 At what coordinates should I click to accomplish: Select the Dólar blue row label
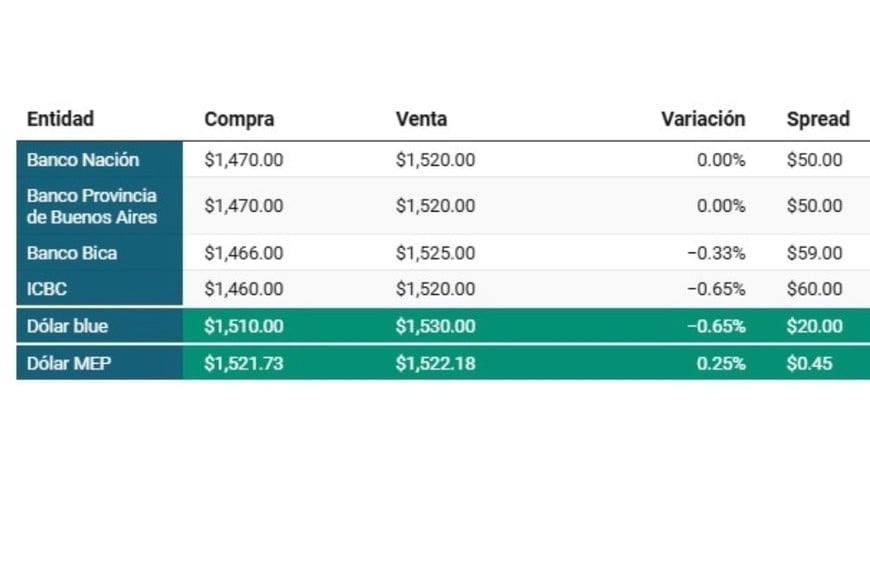click(x=67, y=326)
